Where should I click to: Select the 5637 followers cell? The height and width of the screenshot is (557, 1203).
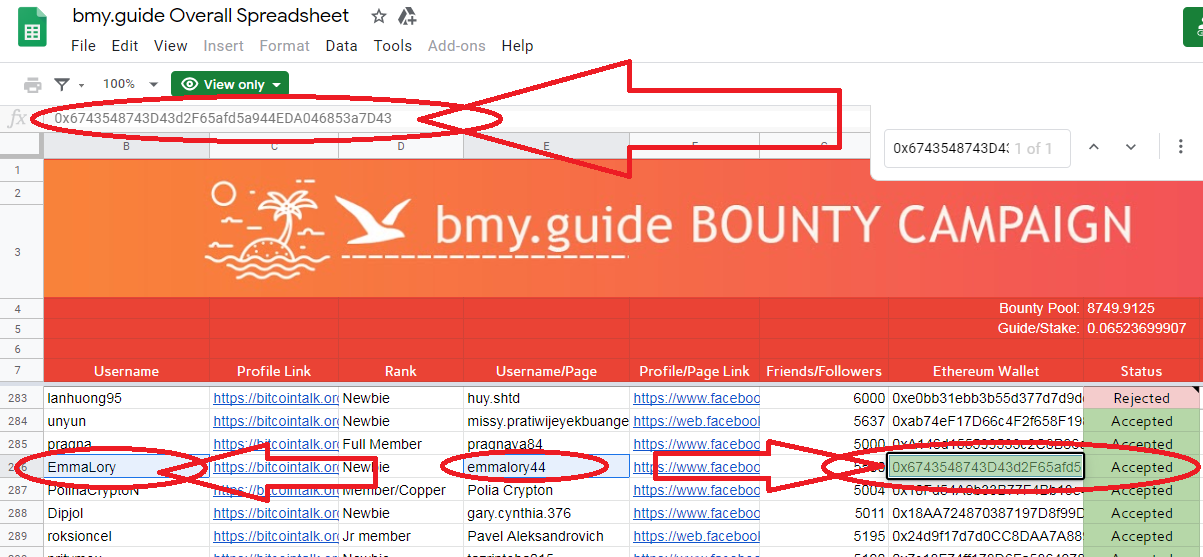[824, 421]
